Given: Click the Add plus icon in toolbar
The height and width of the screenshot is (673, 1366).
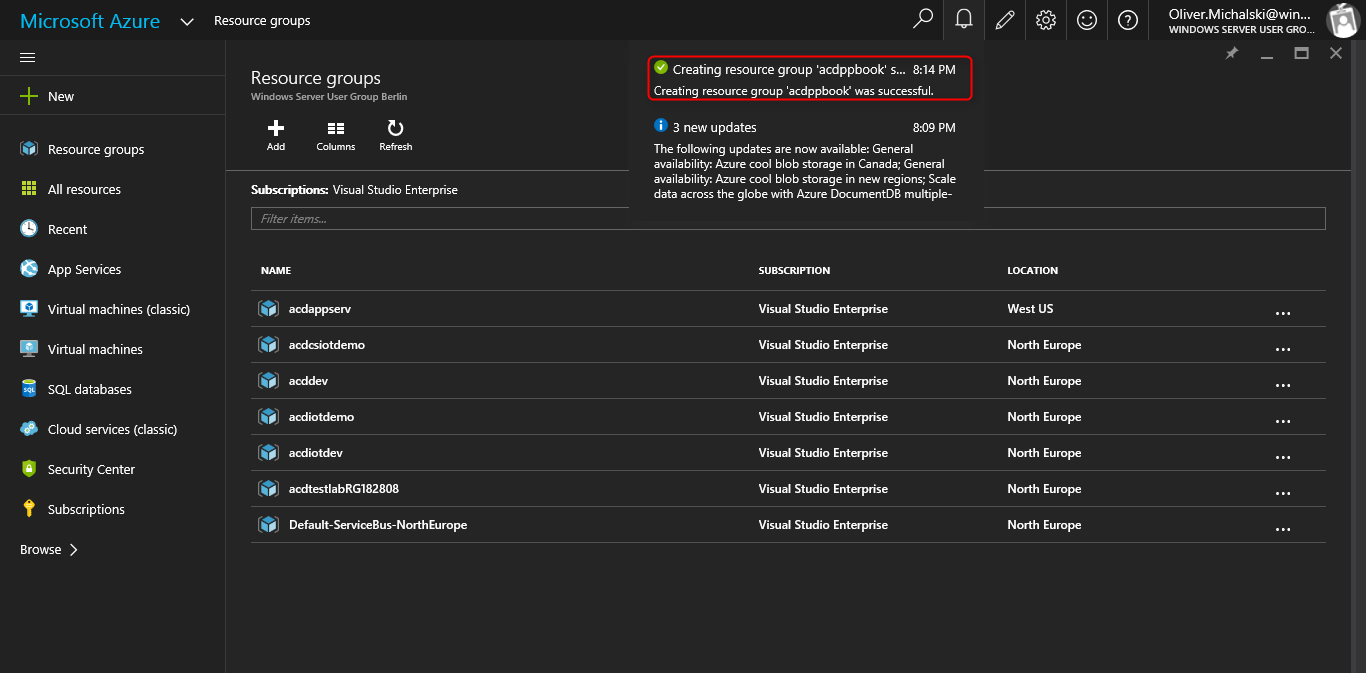Looking at the screenshot, I should pos(276,128).
